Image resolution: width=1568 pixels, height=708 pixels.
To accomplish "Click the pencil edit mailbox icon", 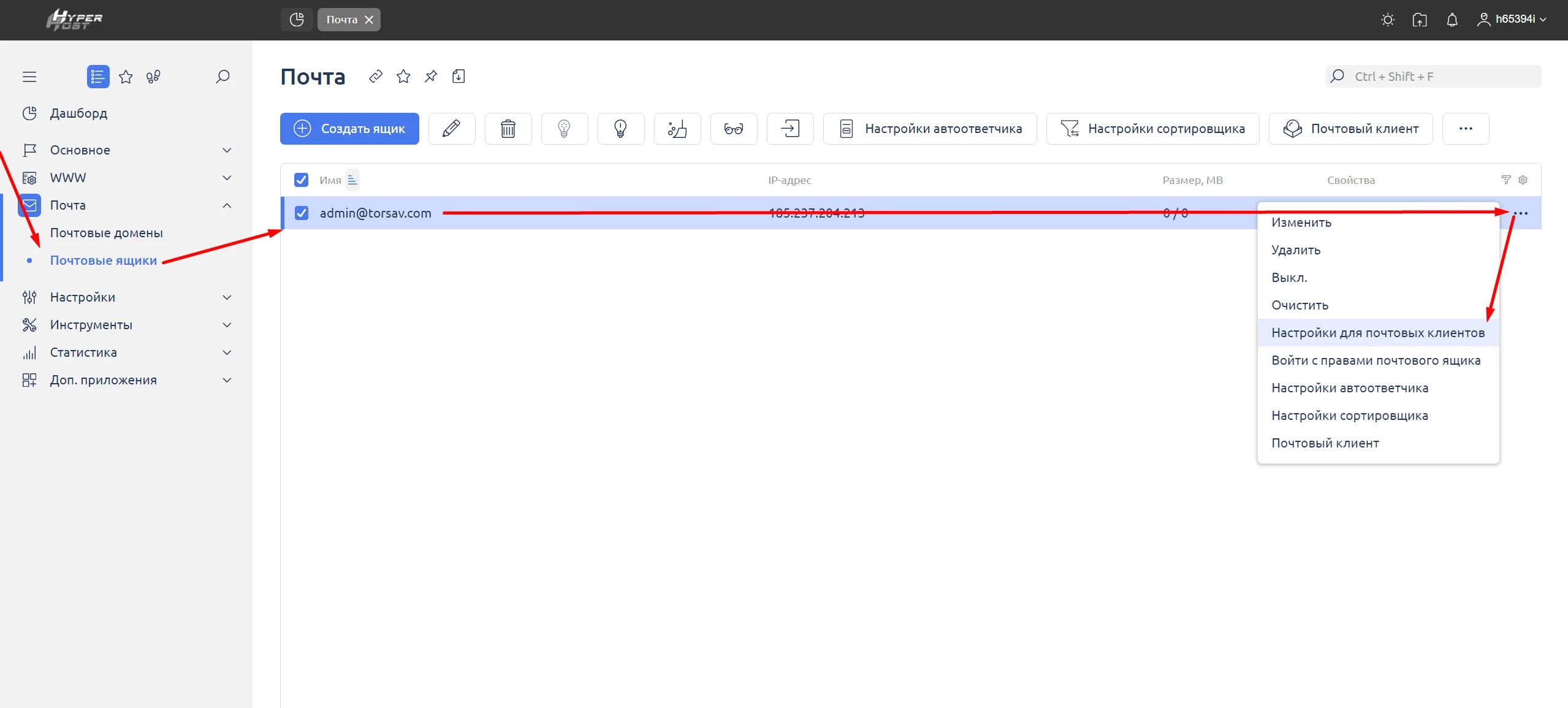I will pyautogui.click(x=452, y=129).
